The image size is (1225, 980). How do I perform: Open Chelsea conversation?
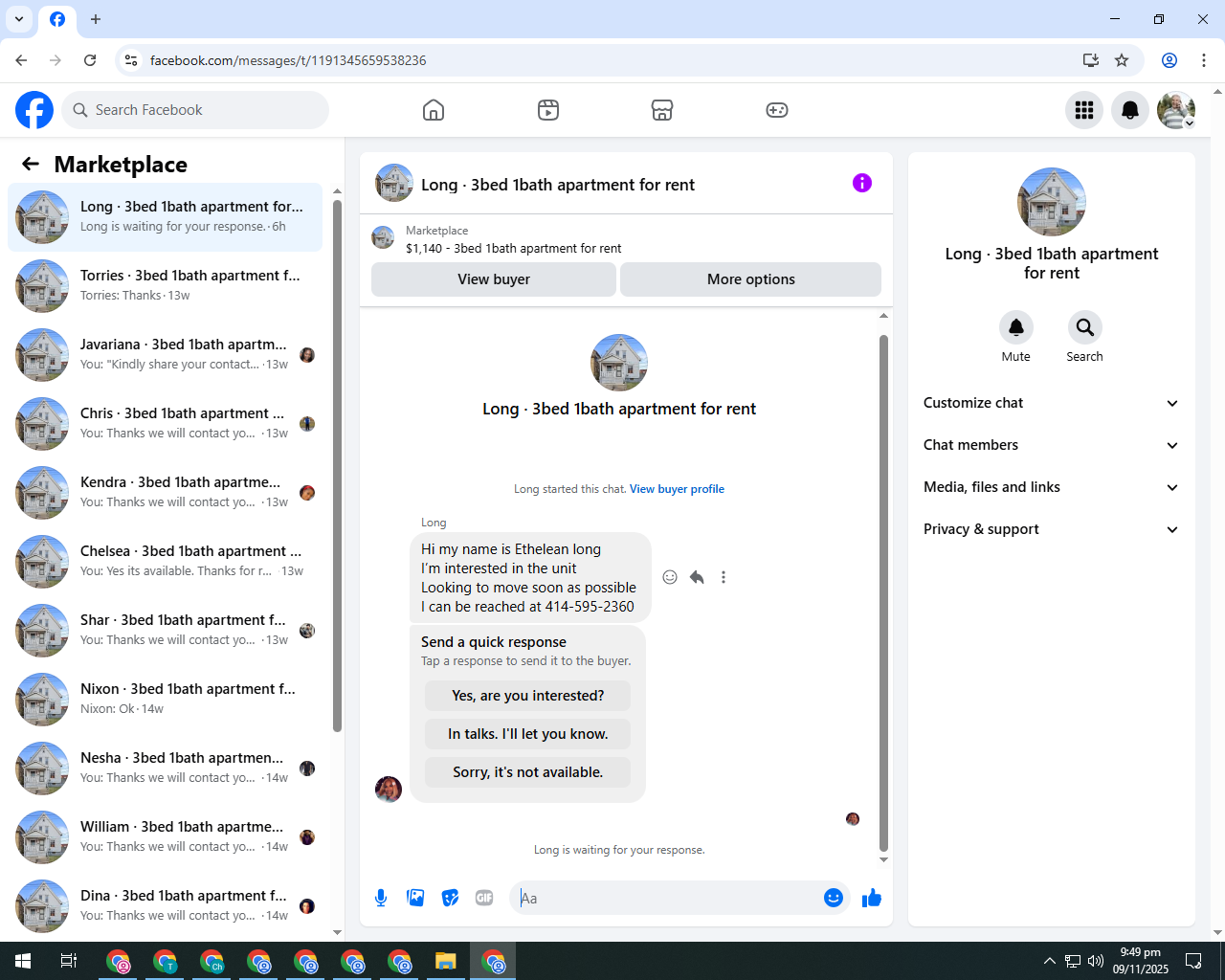(x=165, y=562)
